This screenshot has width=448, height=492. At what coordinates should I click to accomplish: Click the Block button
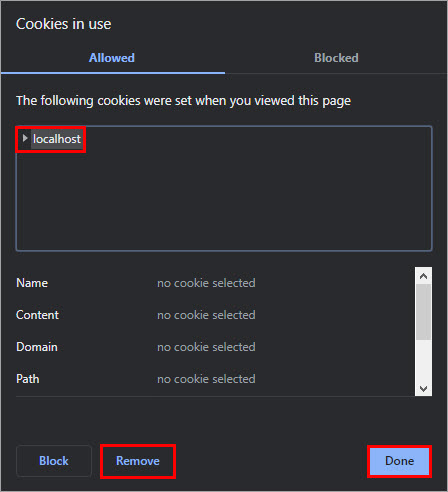point(54,461)
